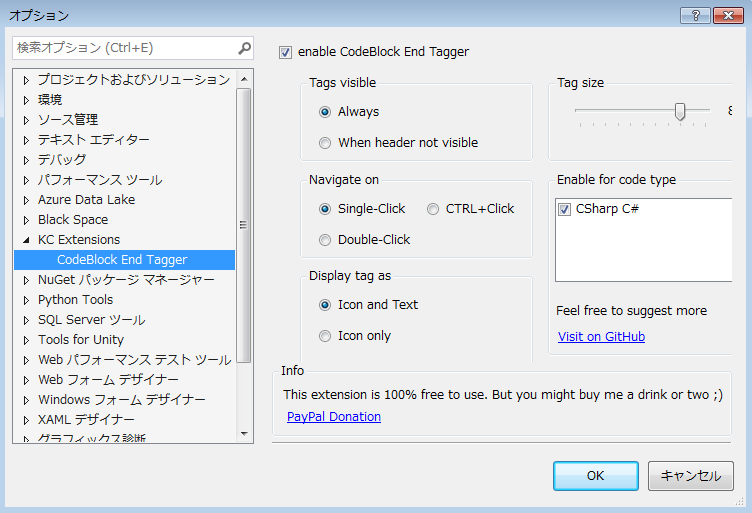This screenshot has width=752, height=513.
Task: Expand the ソース管理 node arrow
Action: pos(26,120)
